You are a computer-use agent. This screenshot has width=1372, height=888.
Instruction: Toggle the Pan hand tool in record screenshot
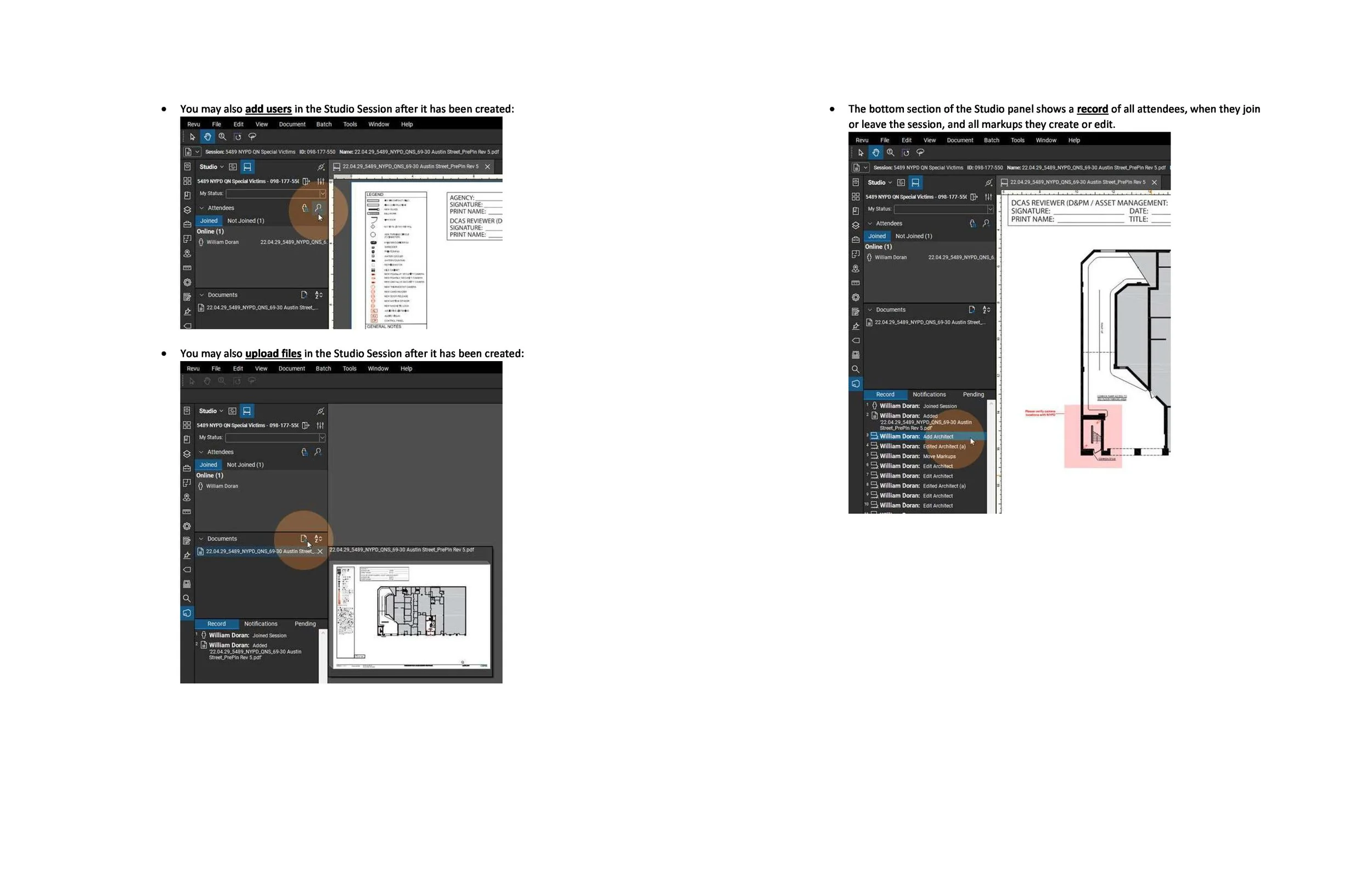[x=876, y=152]
